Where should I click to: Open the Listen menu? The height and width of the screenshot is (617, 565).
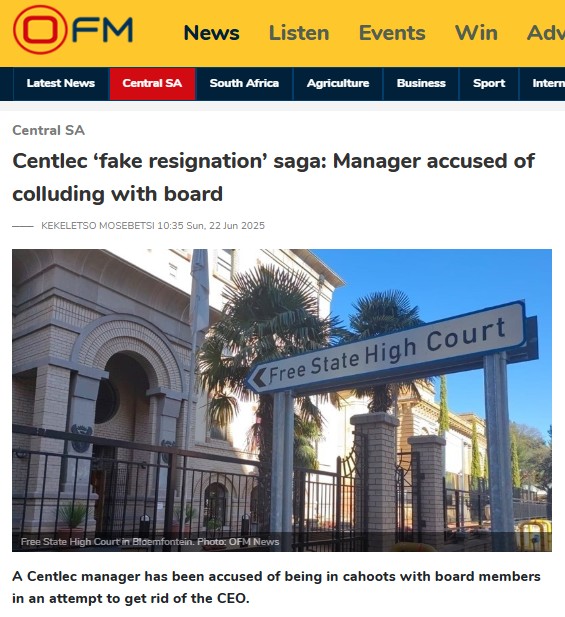click(299, 33)
